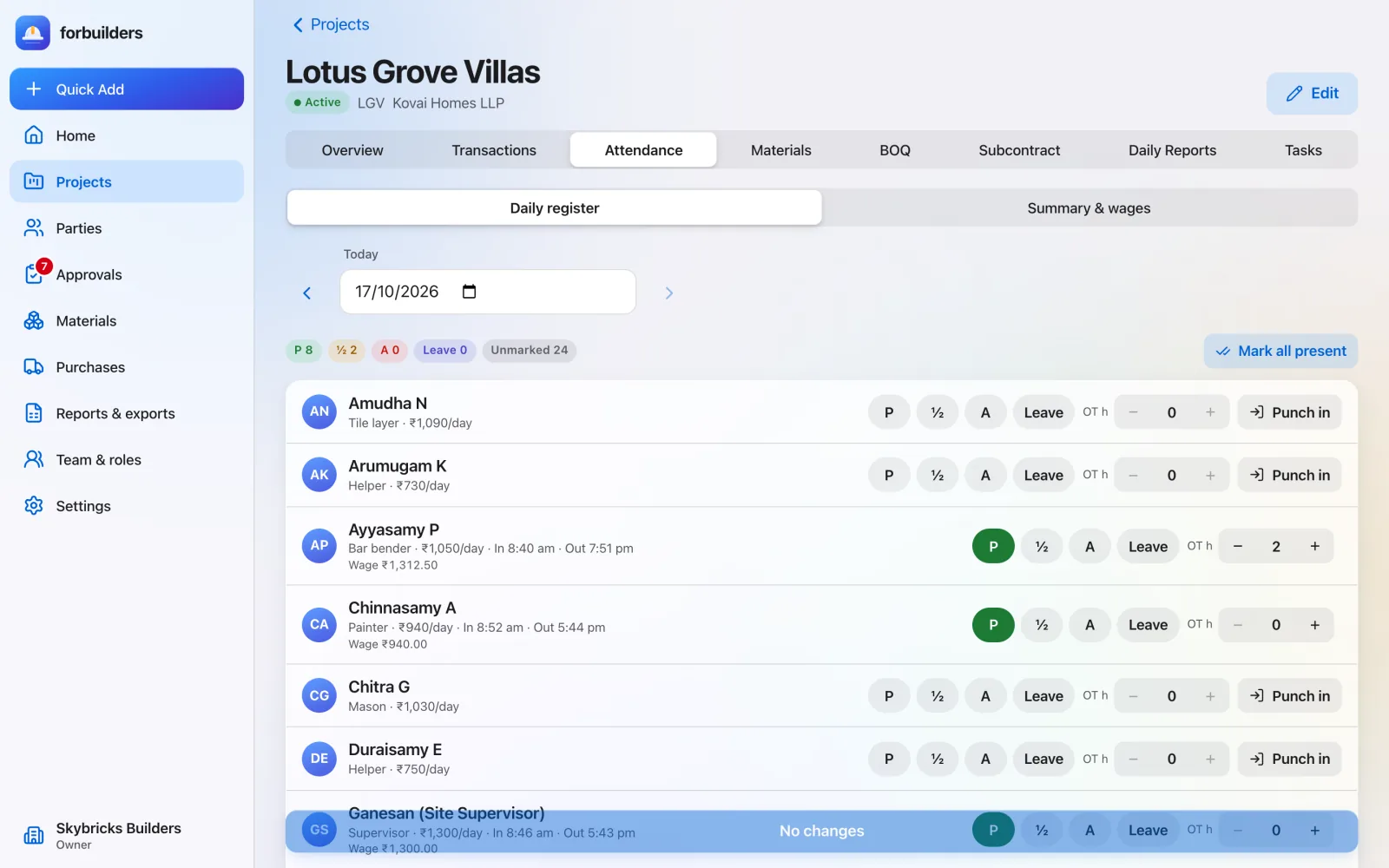The image size is (1389, 868).
Task: Open the BOQ tab
Action: 895,150
